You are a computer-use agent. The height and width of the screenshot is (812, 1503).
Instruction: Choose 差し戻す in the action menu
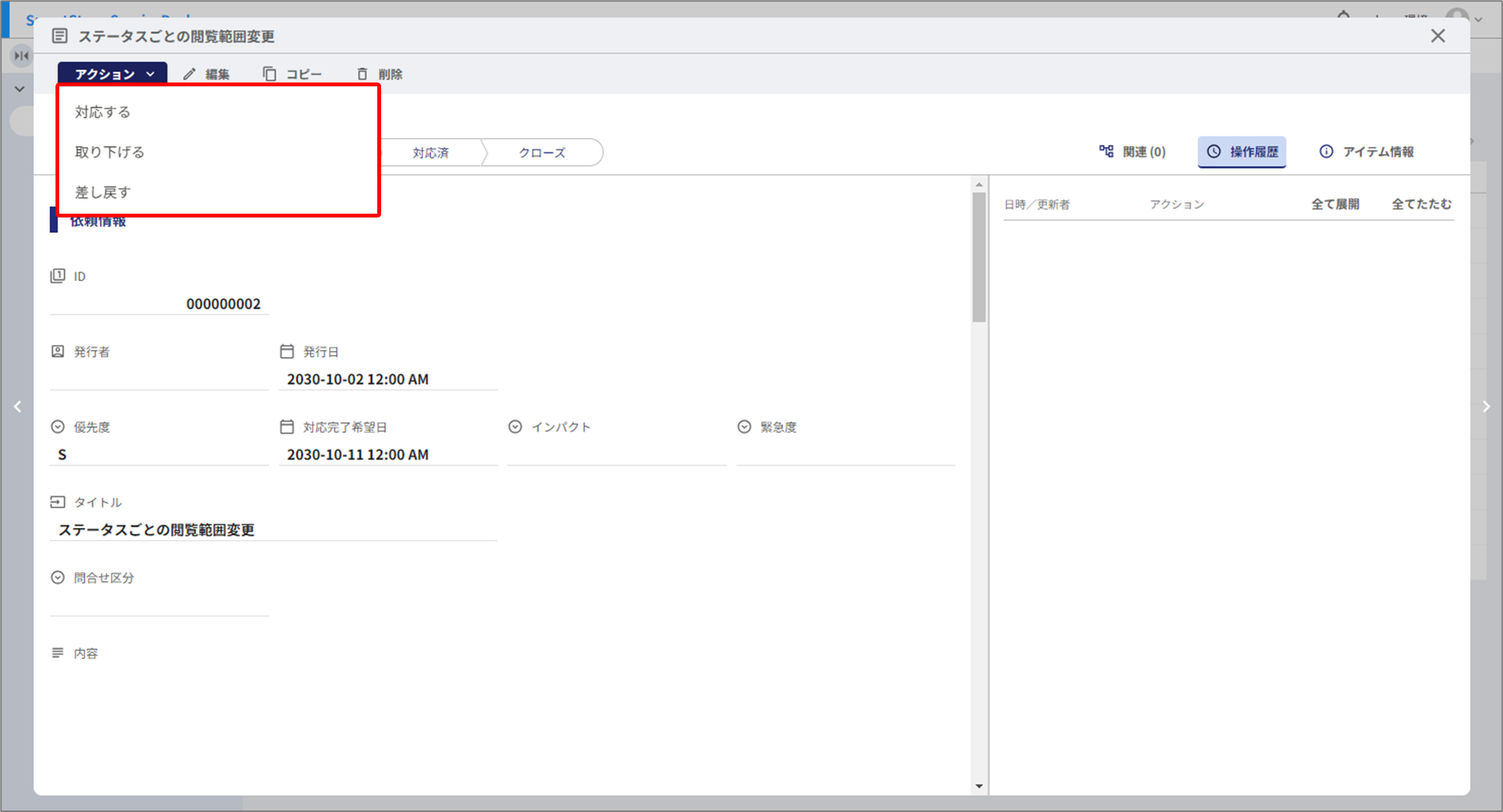point(103,193)
